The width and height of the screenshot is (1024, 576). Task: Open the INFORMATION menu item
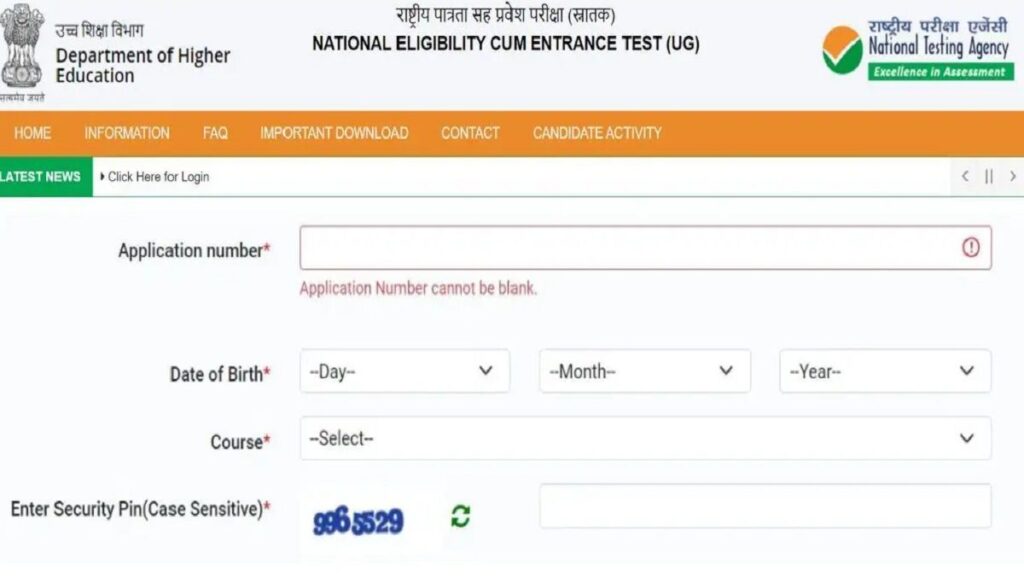pyautogui.click(x=127, y=133)
